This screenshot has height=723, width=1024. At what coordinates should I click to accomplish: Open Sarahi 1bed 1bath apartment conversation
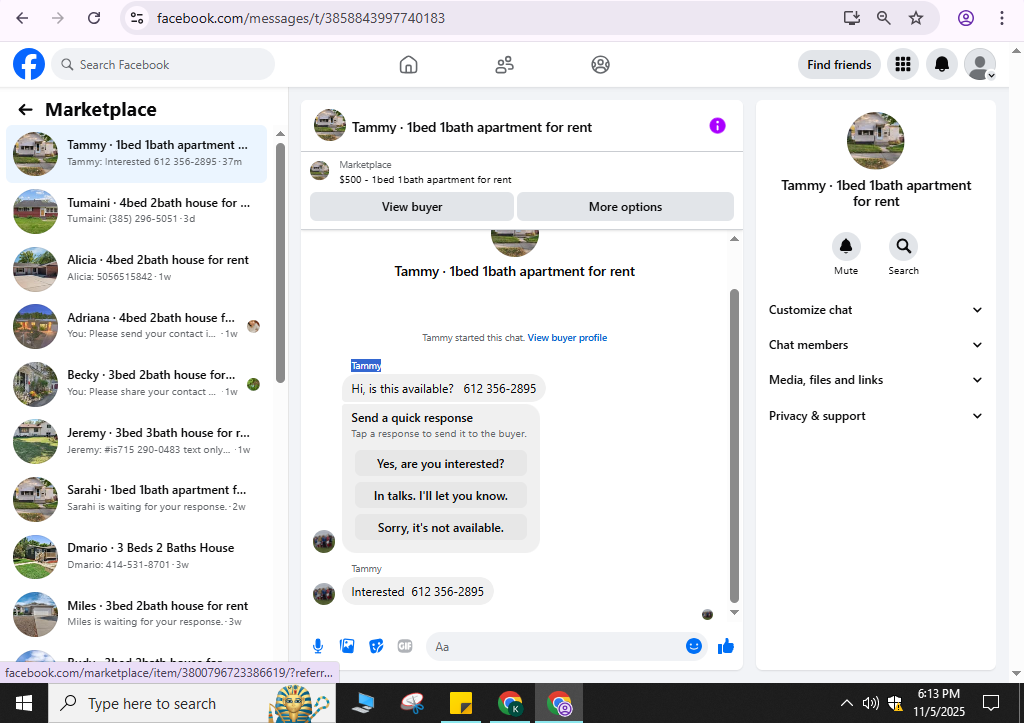pyautogui.click(x=136, y=499)
